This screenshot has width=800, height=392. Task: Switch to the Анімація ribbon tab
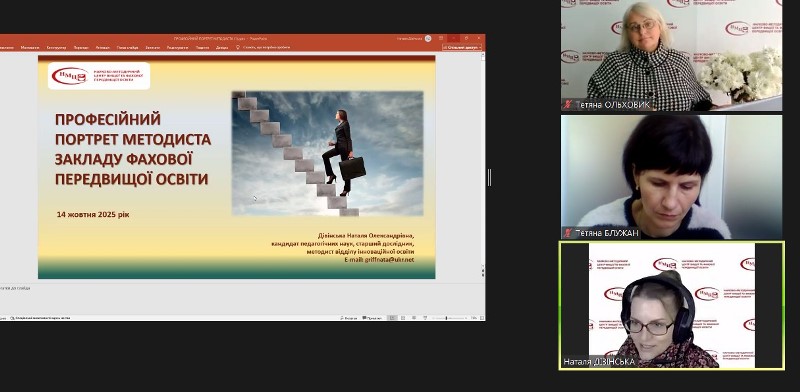(x=103, y=47)
